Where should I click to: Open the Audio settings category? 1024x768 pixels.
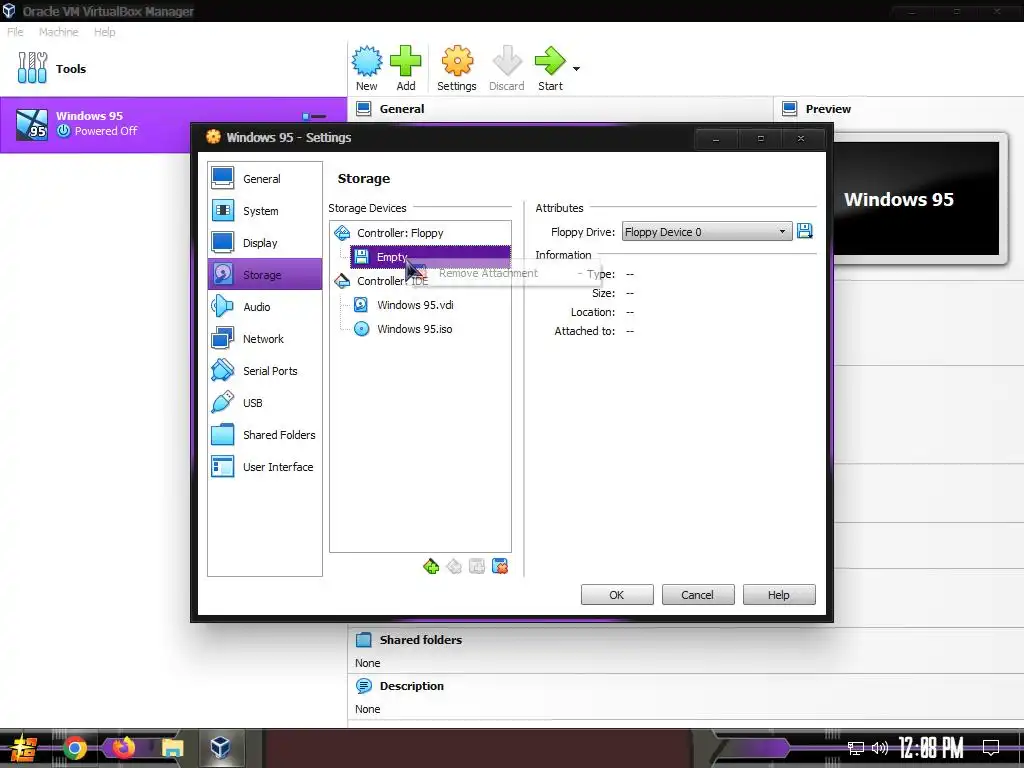click(x=264, y=307)
